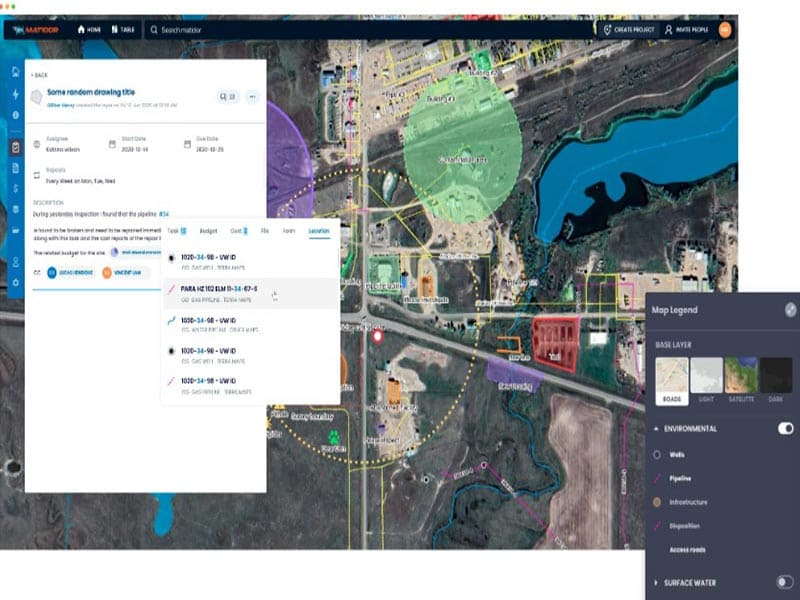The width and height of the screenshot is (800, 600).
Task: Turn off the Environmental layer toggle
Action: [786, 428]
